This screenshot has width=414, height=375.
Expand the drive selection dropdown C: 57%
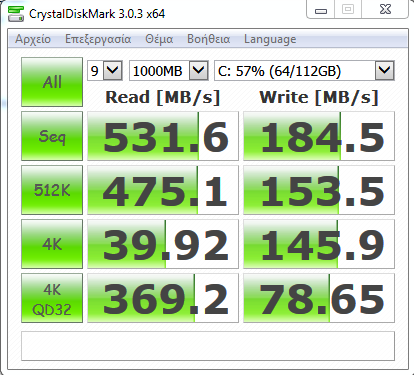click(x=304, y=70)
